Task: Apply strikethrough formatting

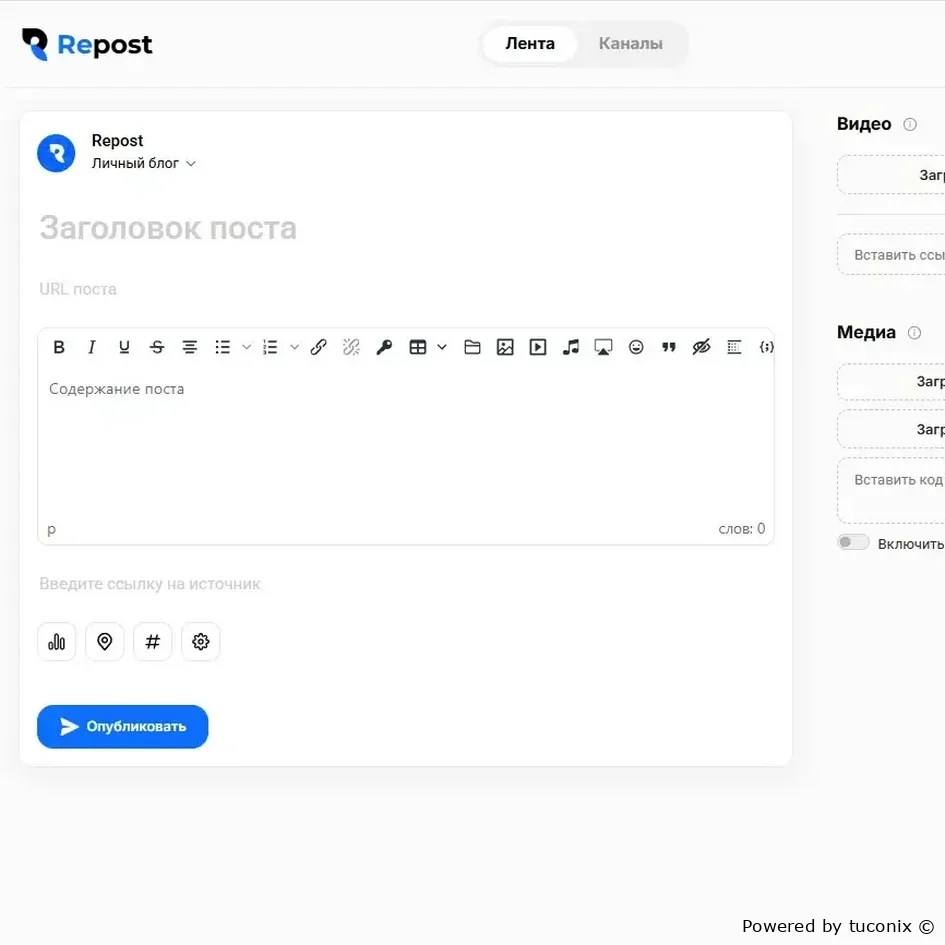Action: 157,347
